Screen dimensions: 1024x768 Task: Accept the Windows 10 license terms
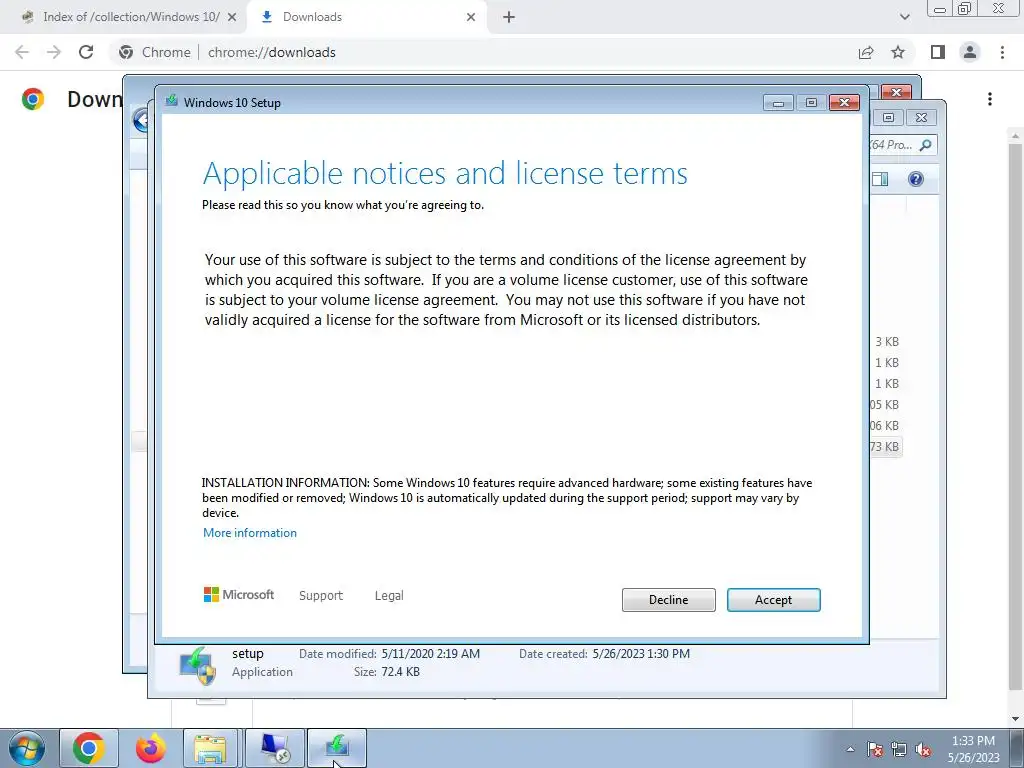[773, 600]
